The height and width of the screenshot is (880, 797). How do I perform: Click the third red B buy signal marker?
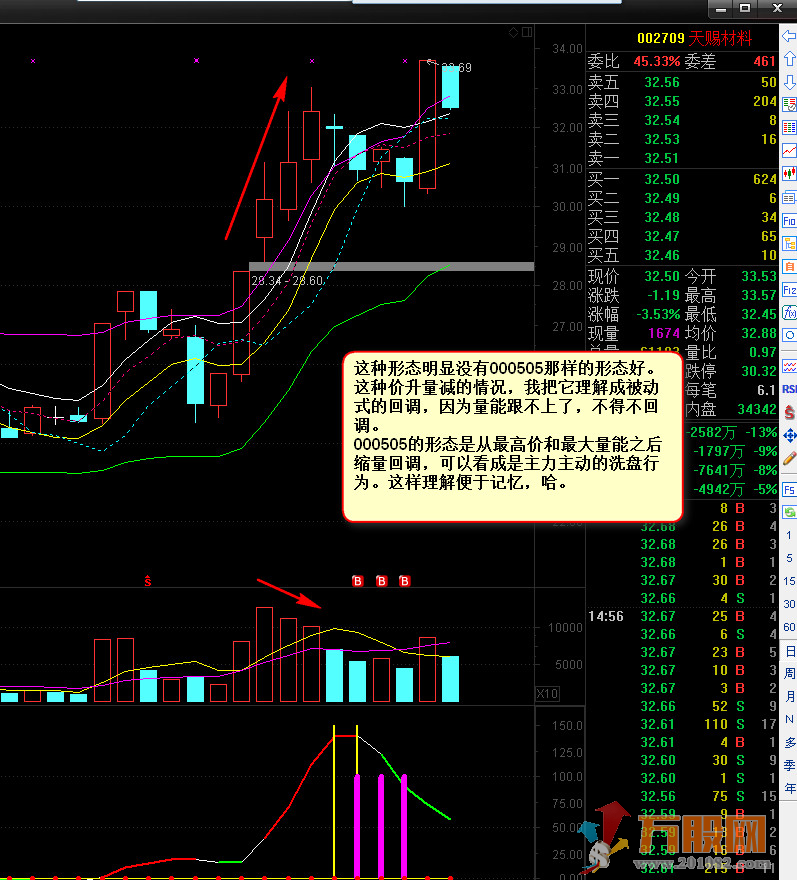(404, 581)
